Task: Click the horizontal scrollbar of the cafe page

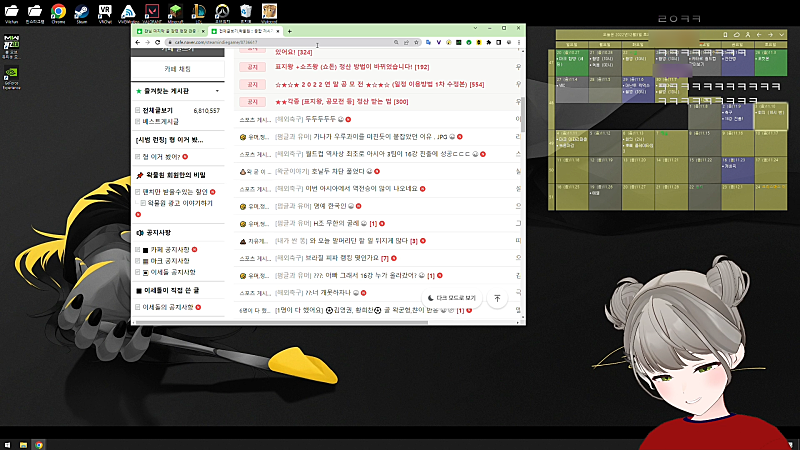Action: 280,322
